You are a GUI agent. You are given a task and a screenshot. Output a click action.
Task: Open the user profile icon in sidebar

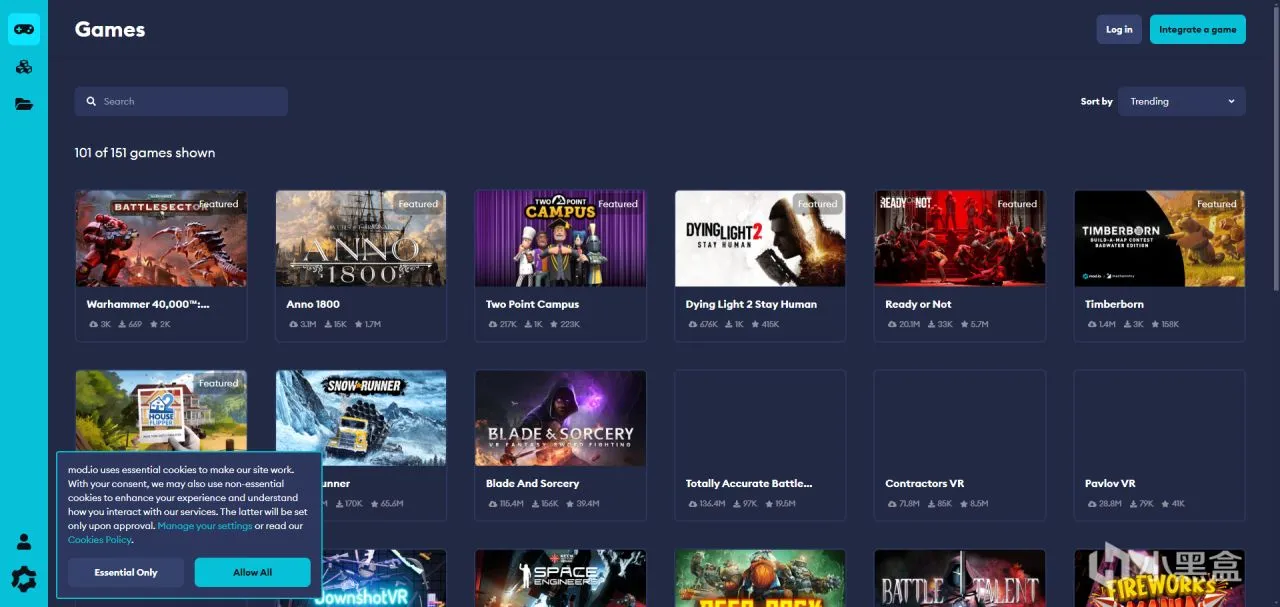(24, 542)
